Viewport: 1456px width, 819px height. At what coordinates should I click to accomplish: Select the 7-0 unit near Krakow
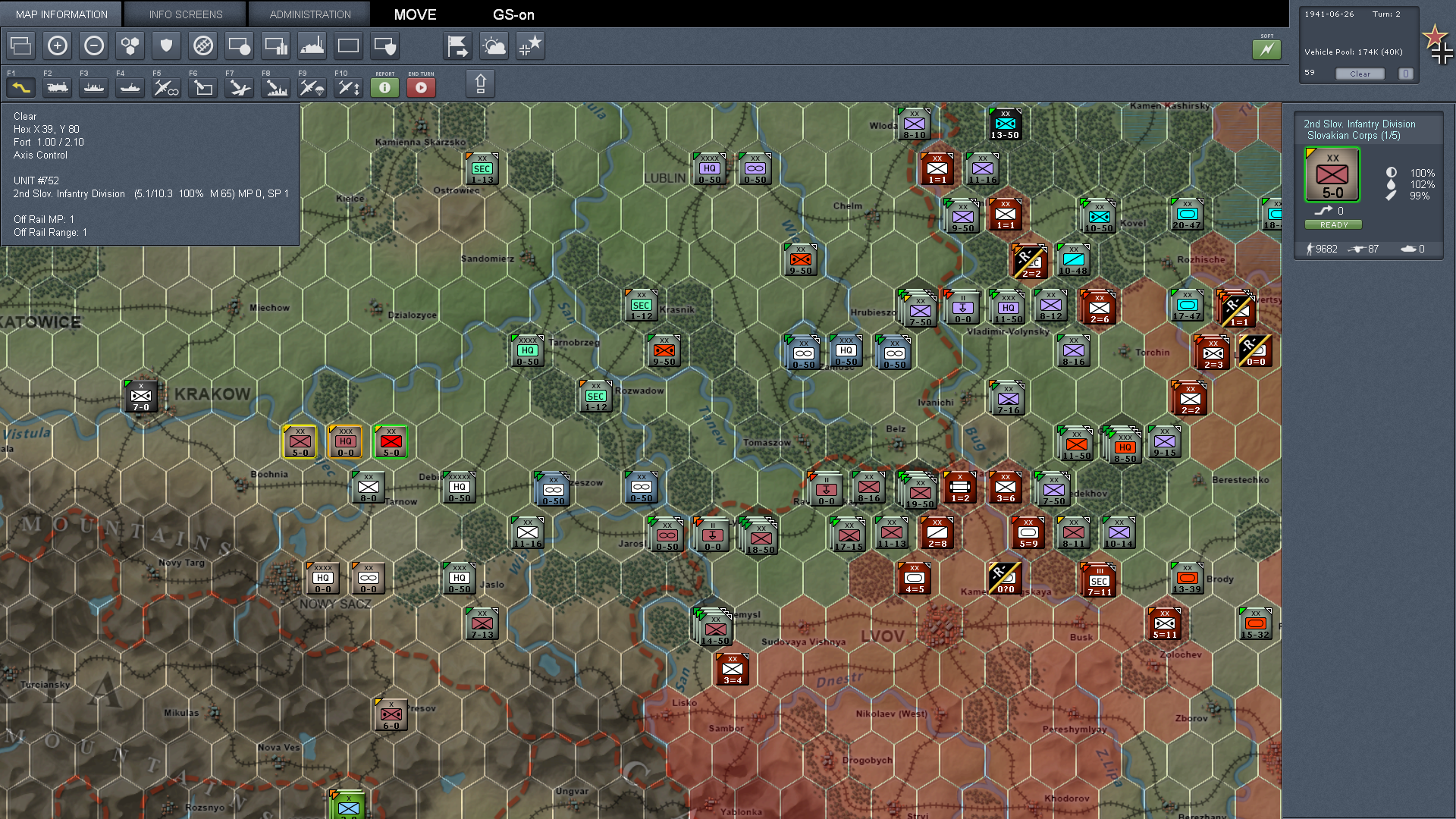(x=141, y=397)
